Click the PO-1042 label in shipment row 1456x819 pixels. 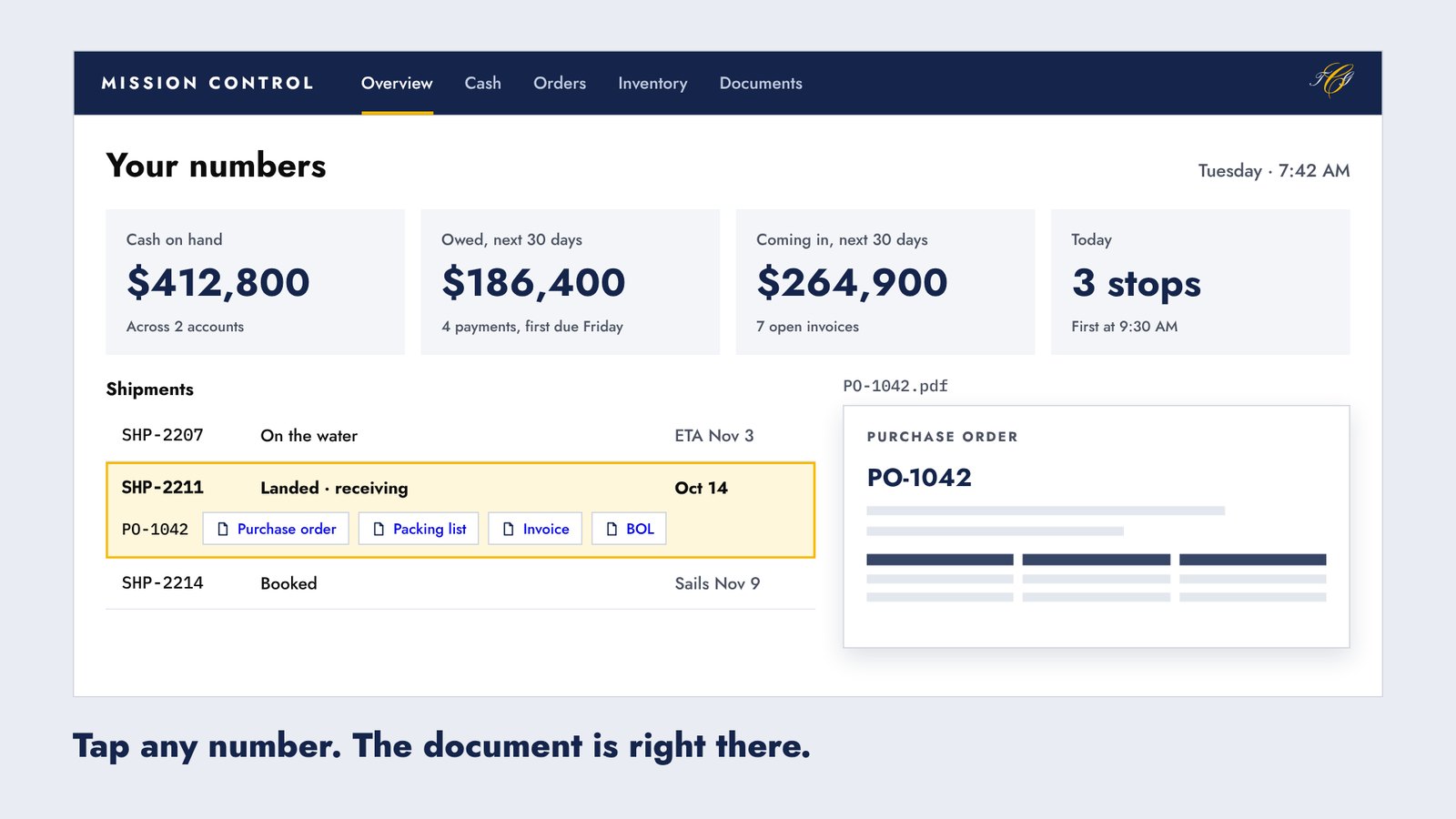(x=155, y=529)
